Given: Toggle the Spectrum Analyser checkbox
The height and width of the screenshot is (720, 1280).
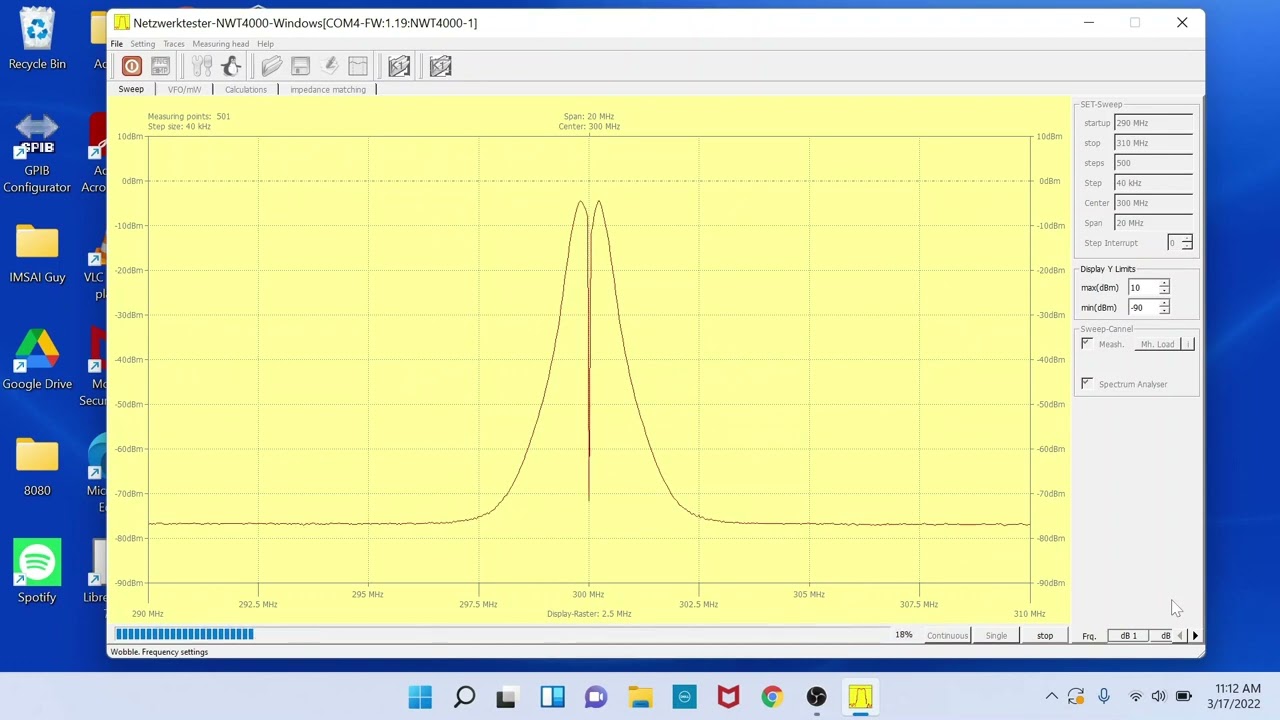Looking at the screenshot, I should click(x=1087, y=384).
